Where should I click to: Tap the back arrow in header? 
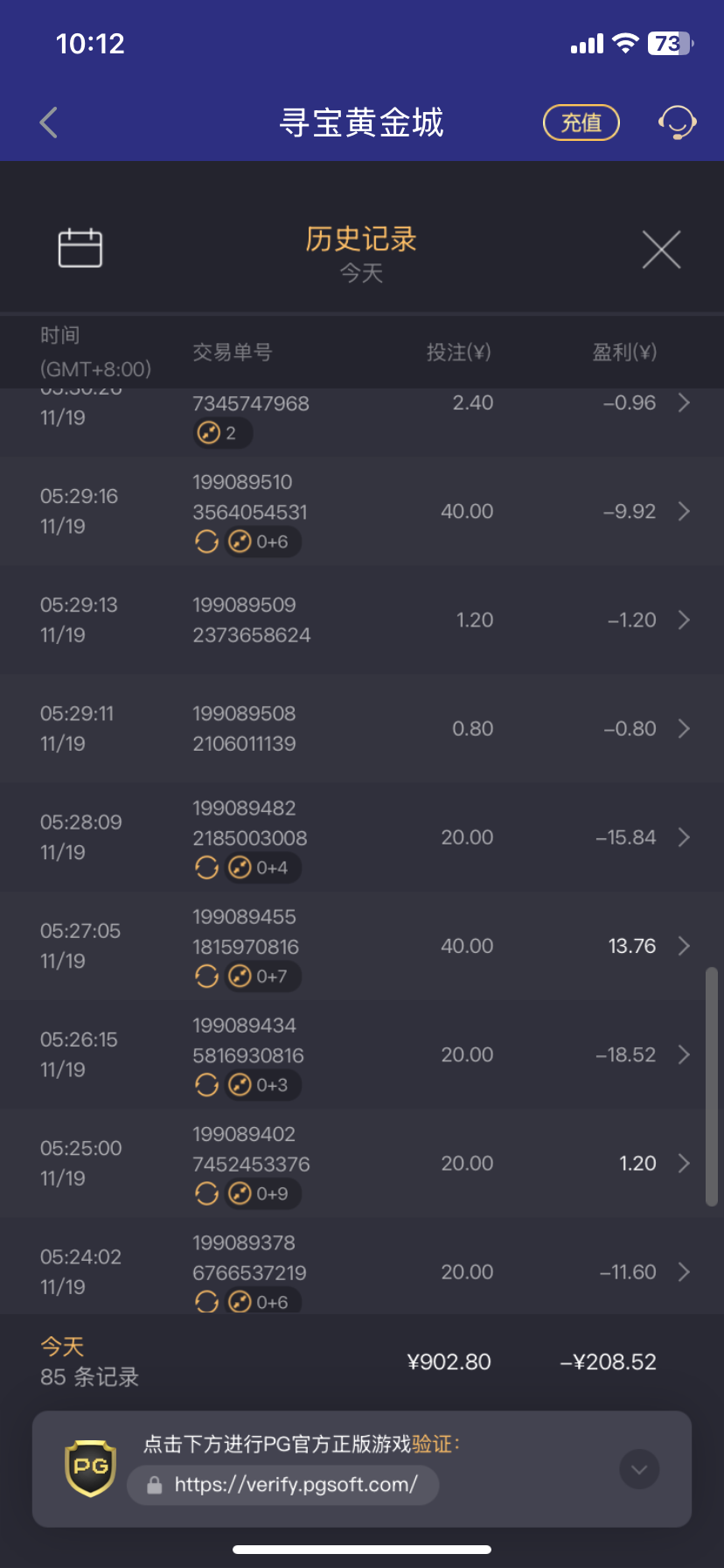(x=49, y=122)
